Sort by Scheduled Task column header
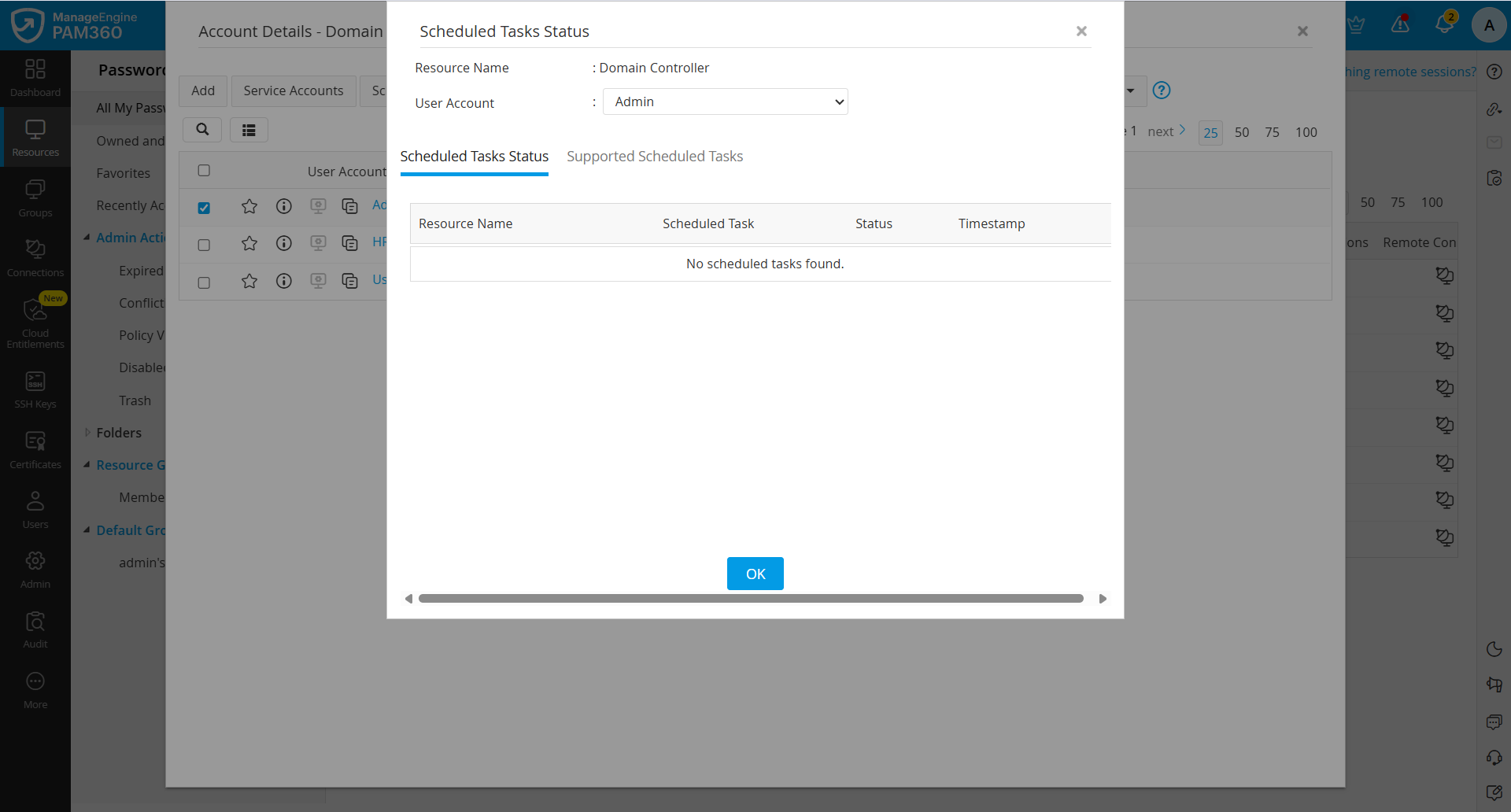The image size is (1511, 812). [x=708, y=223]
